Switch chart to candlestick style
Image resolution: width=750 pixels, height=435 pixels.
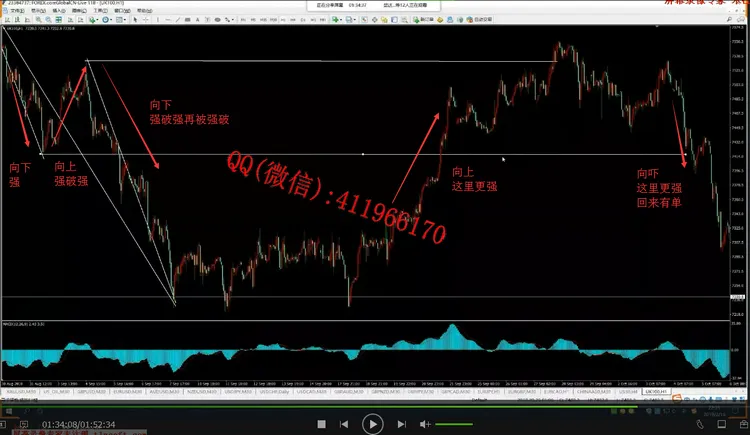[x=17, y=20]
